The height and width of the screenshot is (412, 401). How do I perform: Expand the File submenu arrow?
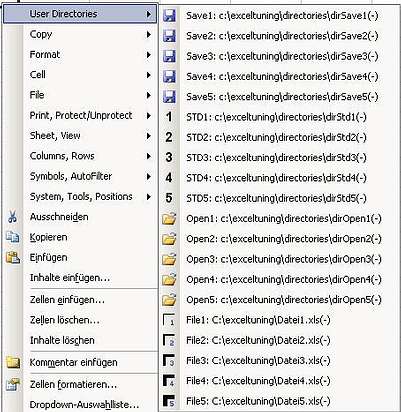[148, 96]
